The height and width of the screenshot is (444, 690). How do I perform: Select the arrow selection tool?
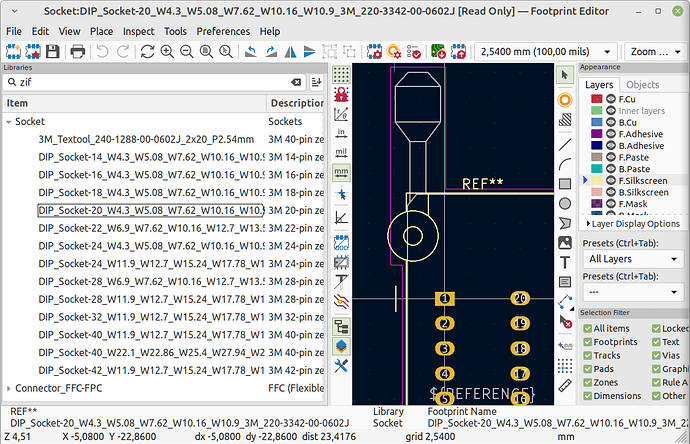point(565,75)
